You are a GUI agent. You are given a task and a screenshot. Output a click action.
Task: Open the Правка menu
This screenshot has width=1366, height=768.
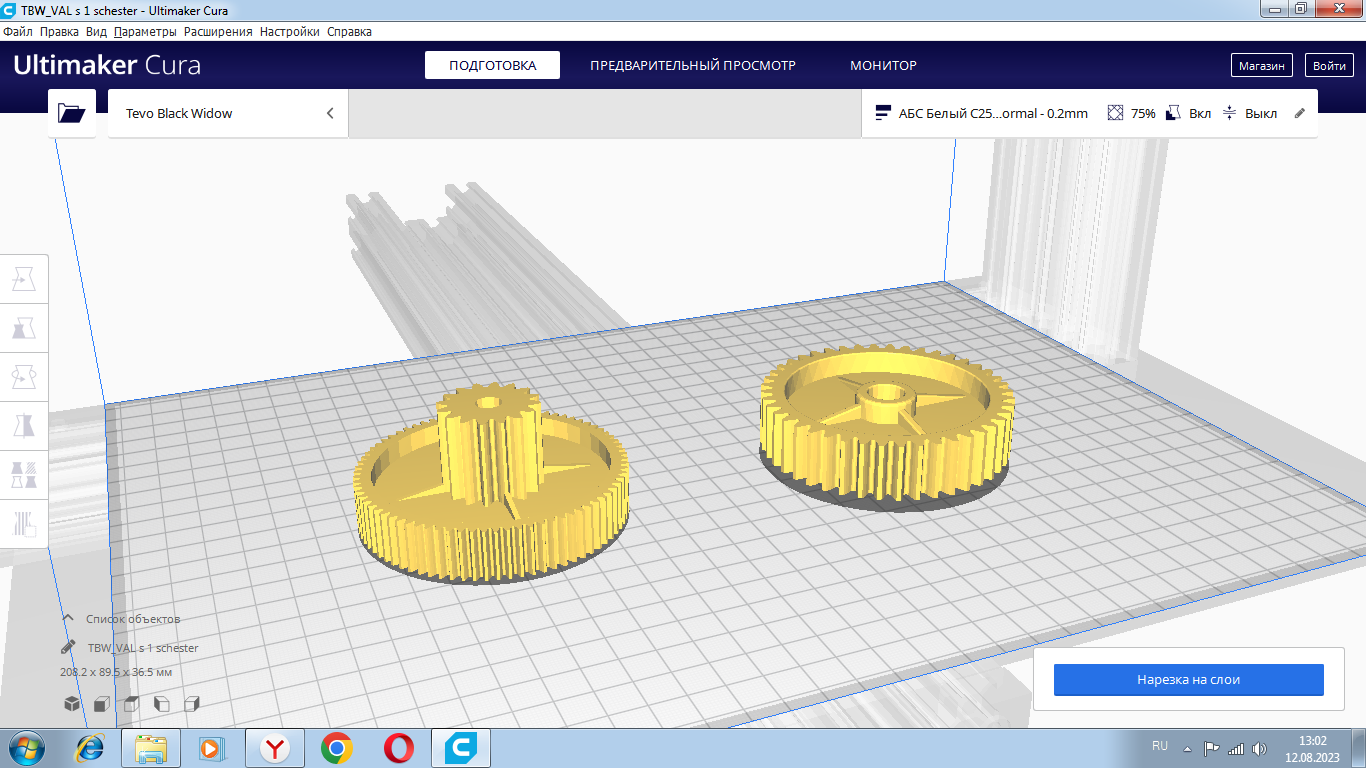click(x=59, y=32)
